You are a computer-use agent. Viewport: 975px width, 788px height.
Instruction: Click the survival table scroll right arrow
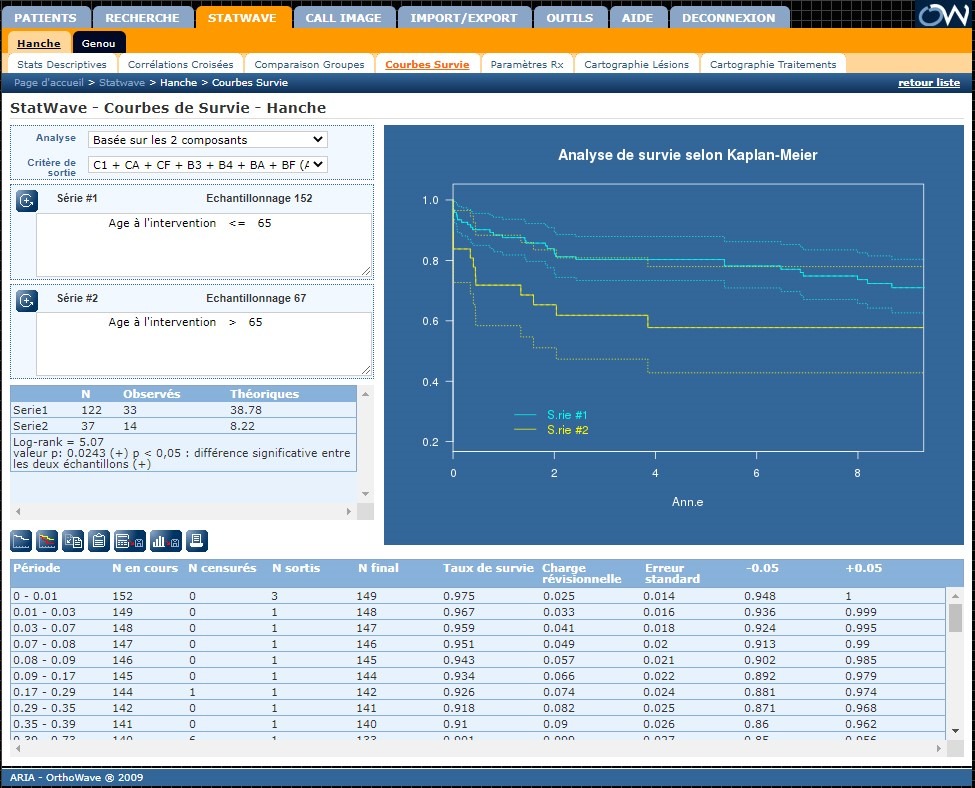click(938, 748)
